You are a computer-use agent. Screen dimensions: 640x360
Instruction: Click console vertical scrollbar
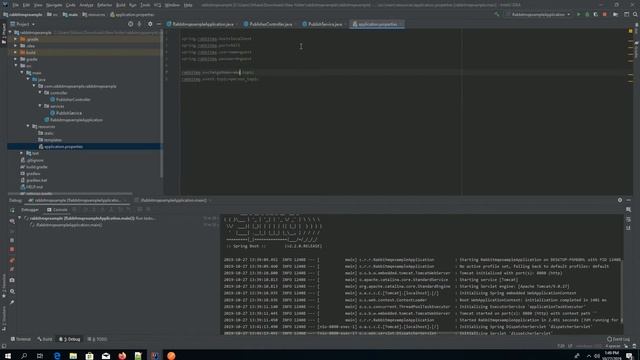(x=622, y=292)
